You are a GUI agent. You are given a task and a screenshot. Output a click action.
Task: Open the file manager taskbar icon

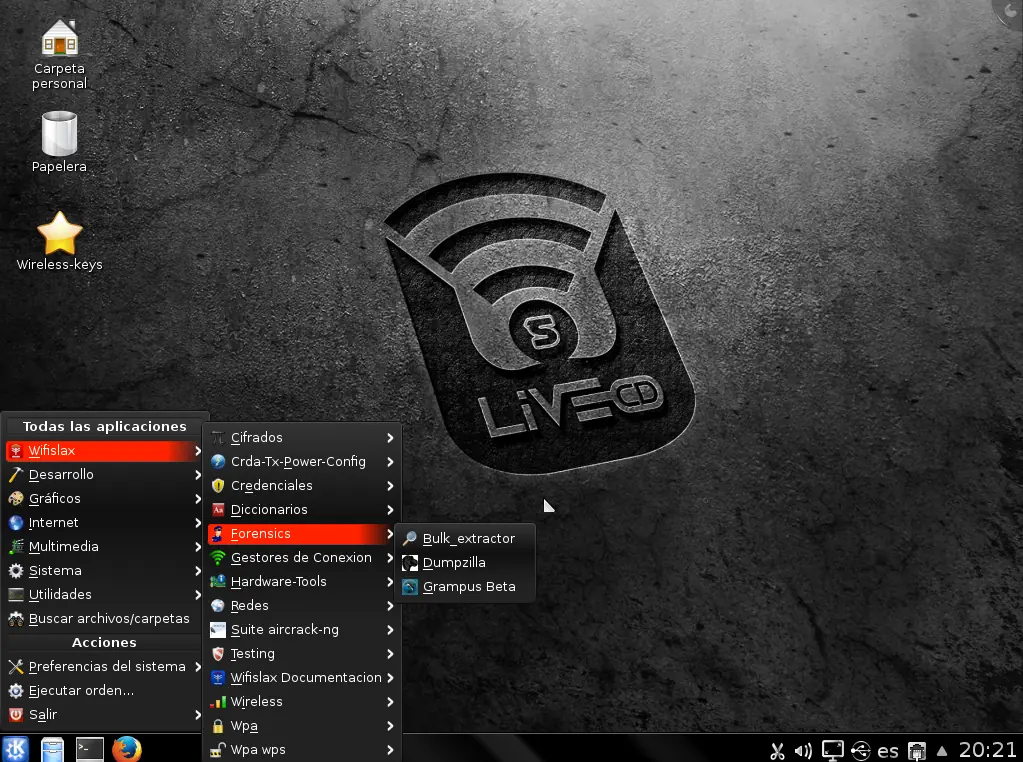click(x=52, y=749)
